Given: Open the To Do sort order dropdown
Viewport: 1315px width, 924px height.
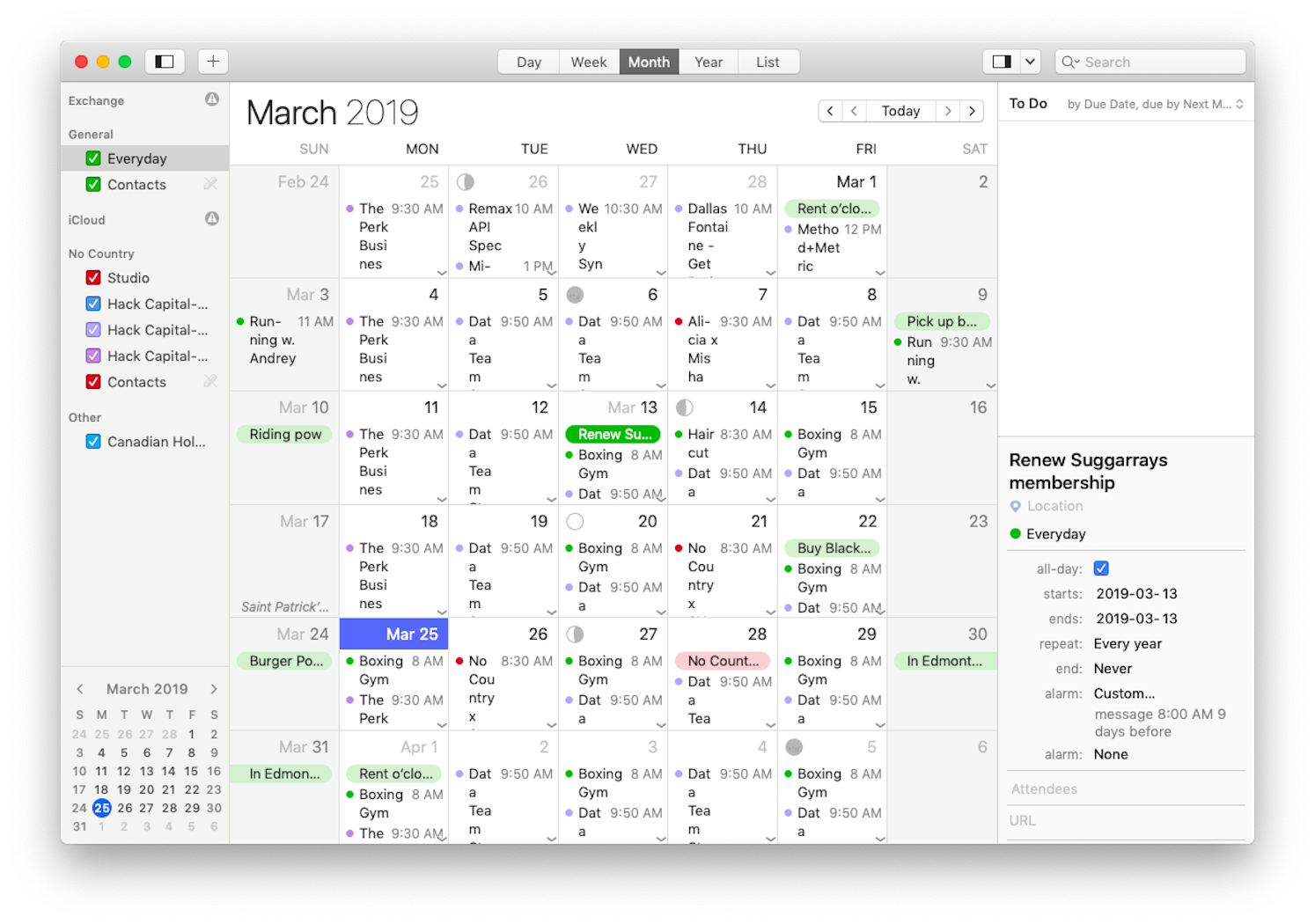Looking at the screenshot, I should pyautogui.click(x=1155, y=104).
